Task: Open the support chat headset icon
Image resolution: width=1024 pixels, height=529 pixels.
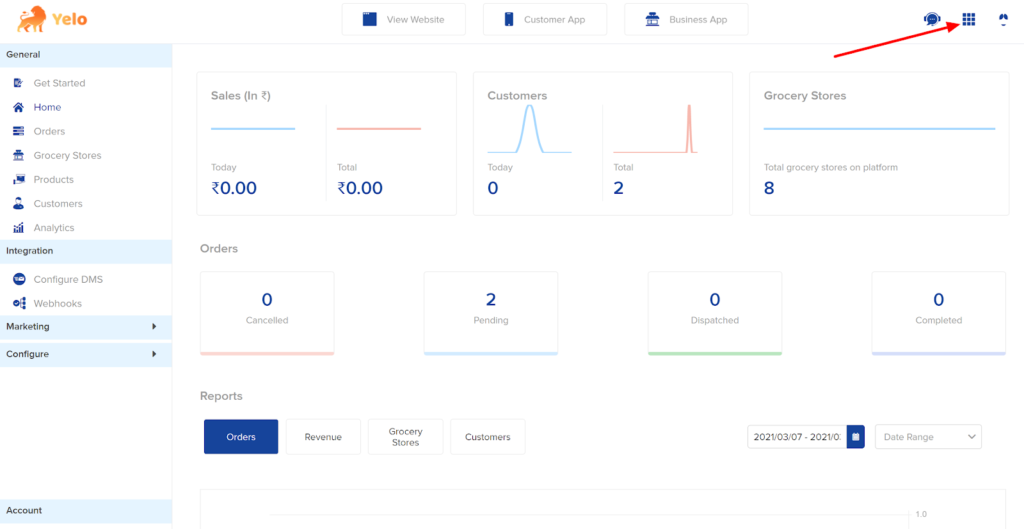Action: click(x=931, y=20)
